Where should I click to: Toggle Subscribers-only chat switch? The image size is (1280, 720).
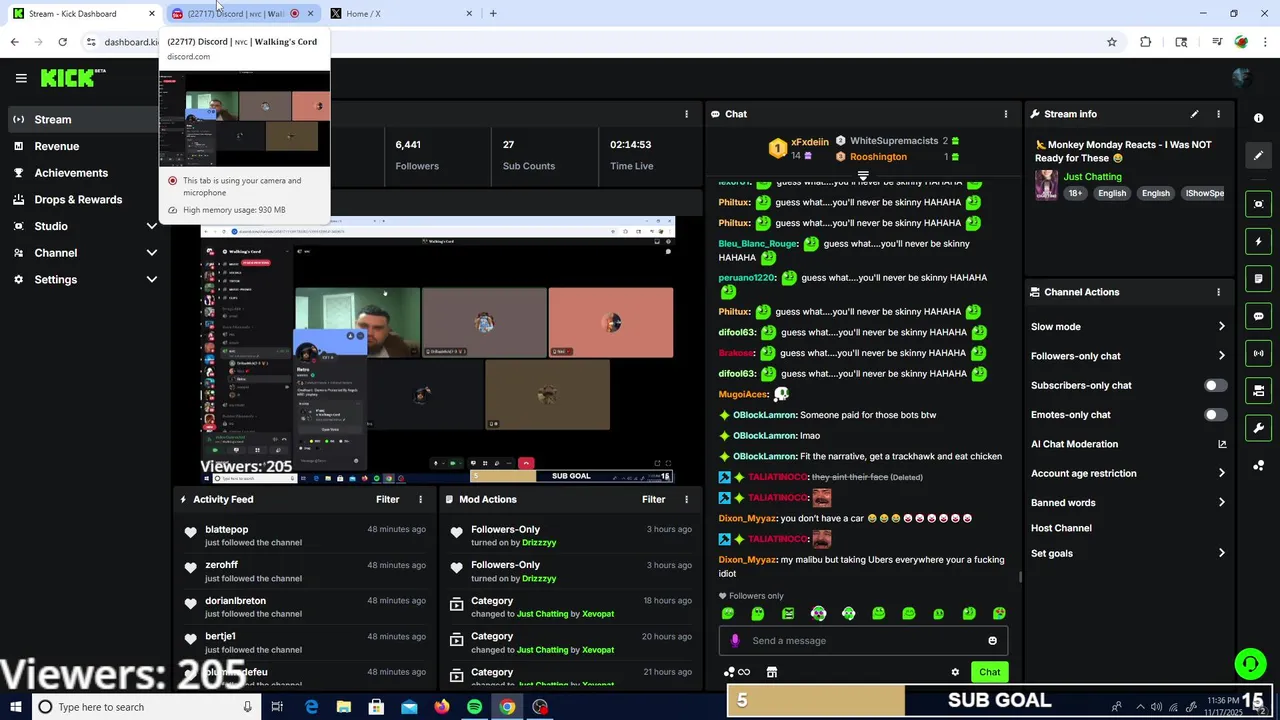click(x=1215, y=385)
